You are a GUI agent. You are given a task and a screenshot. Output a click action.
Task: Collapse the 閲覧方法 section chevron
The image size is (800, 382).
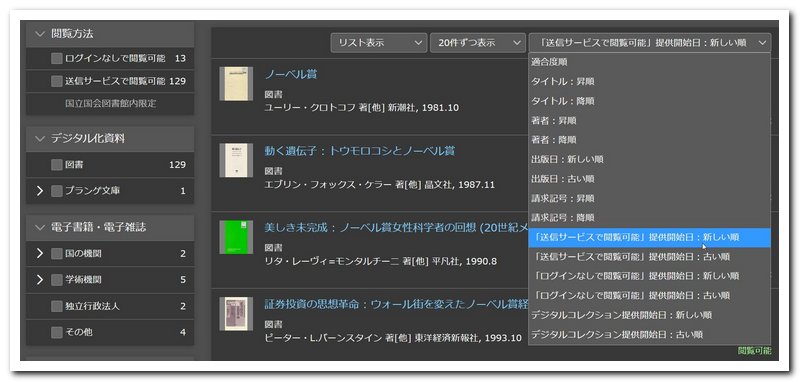[40, 34]
